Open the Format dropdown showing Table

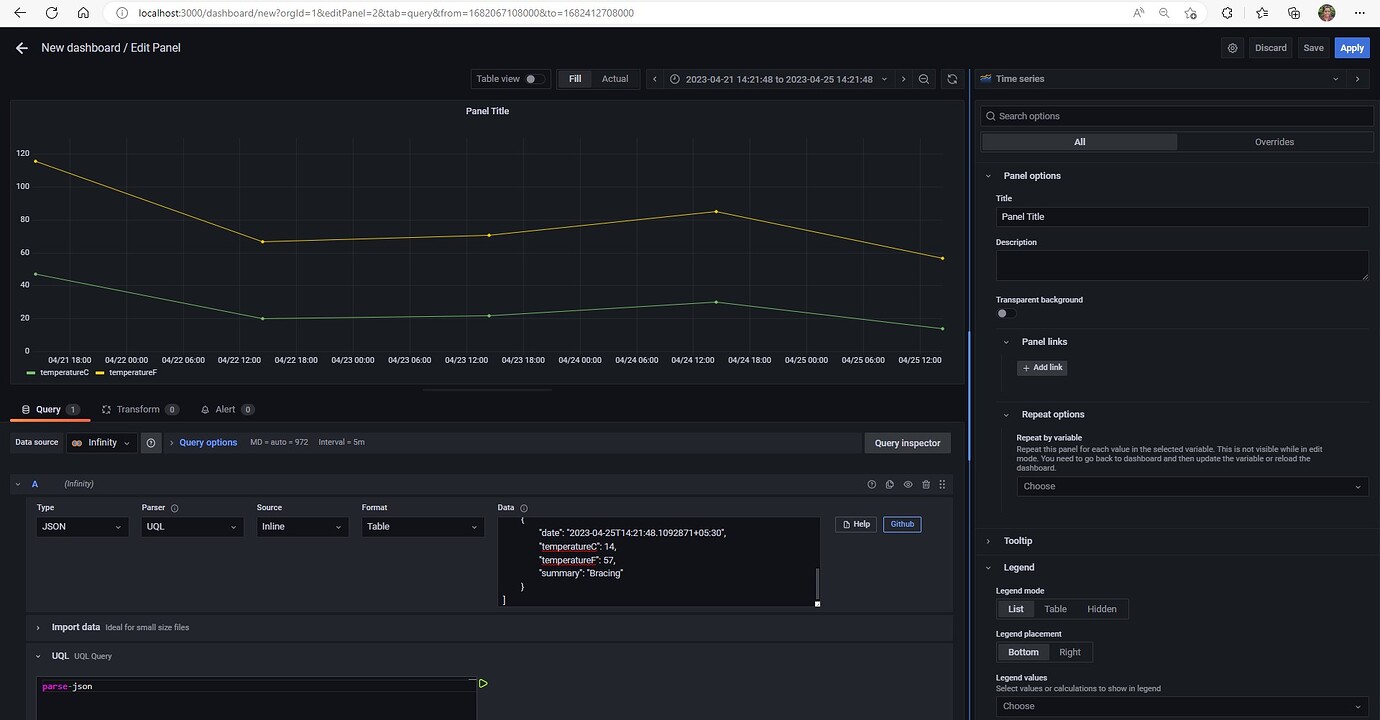[x=422, y=527]
